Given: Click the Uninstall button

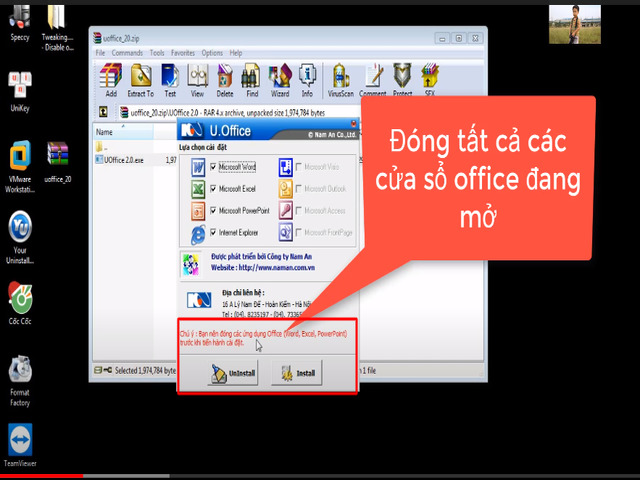Looking at the screenshot, I should click(233, 373).
